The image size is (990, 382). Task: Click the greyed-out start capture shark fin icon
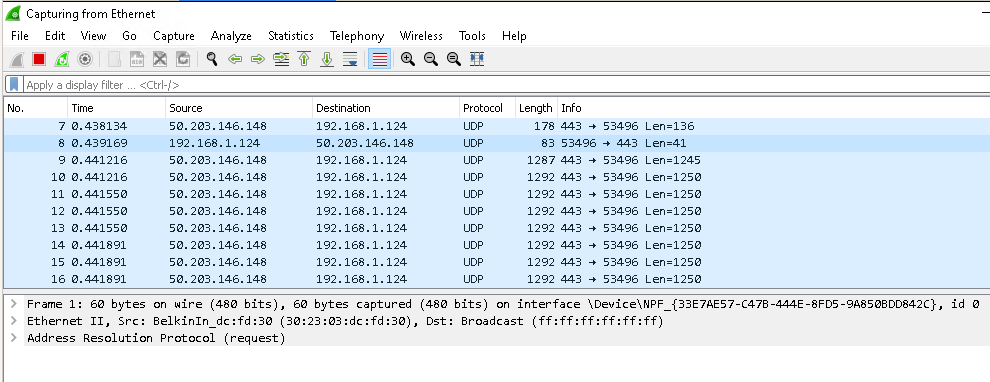click(x=16, y=59)
